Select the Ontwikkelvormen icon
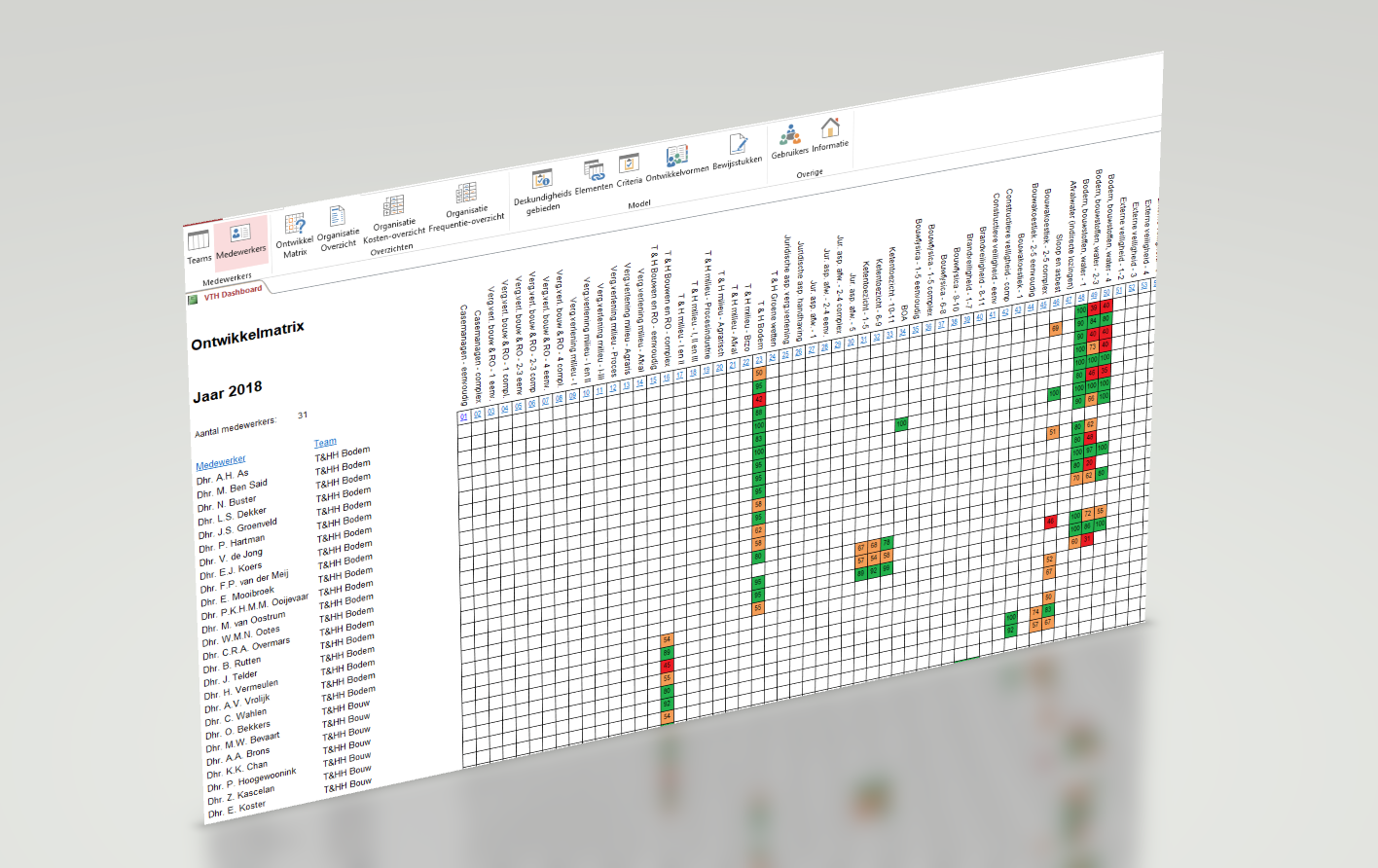1378x868 pixels. coord(676,156)
